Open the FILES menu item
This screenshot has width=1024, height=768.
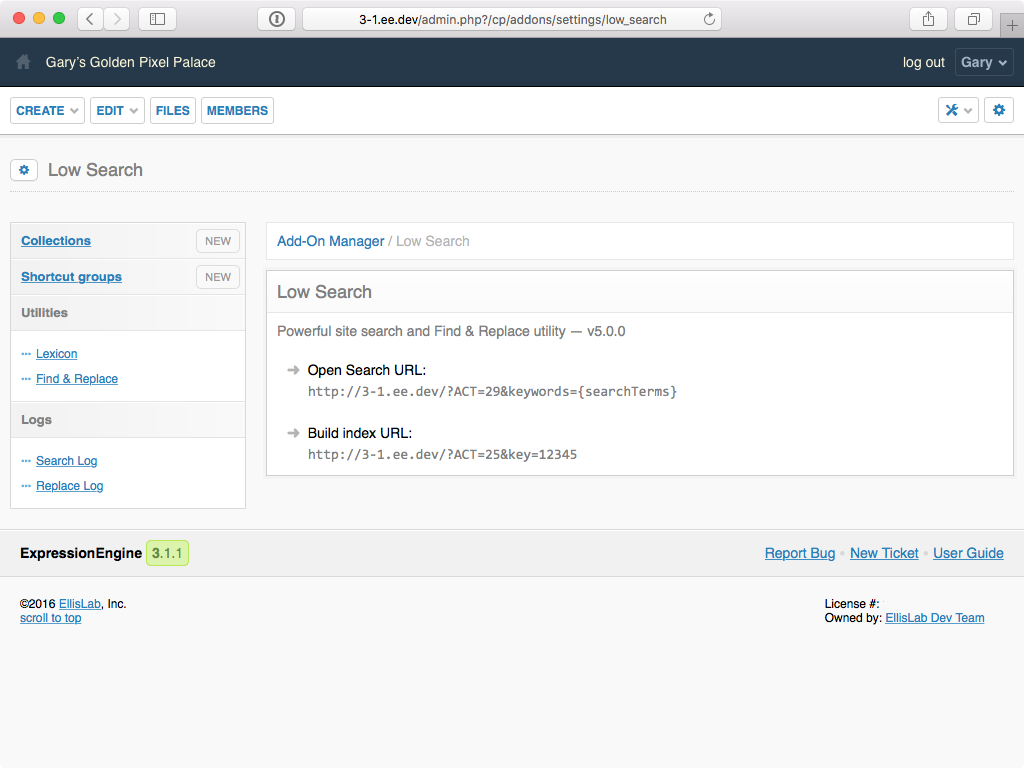coord(172,110)
